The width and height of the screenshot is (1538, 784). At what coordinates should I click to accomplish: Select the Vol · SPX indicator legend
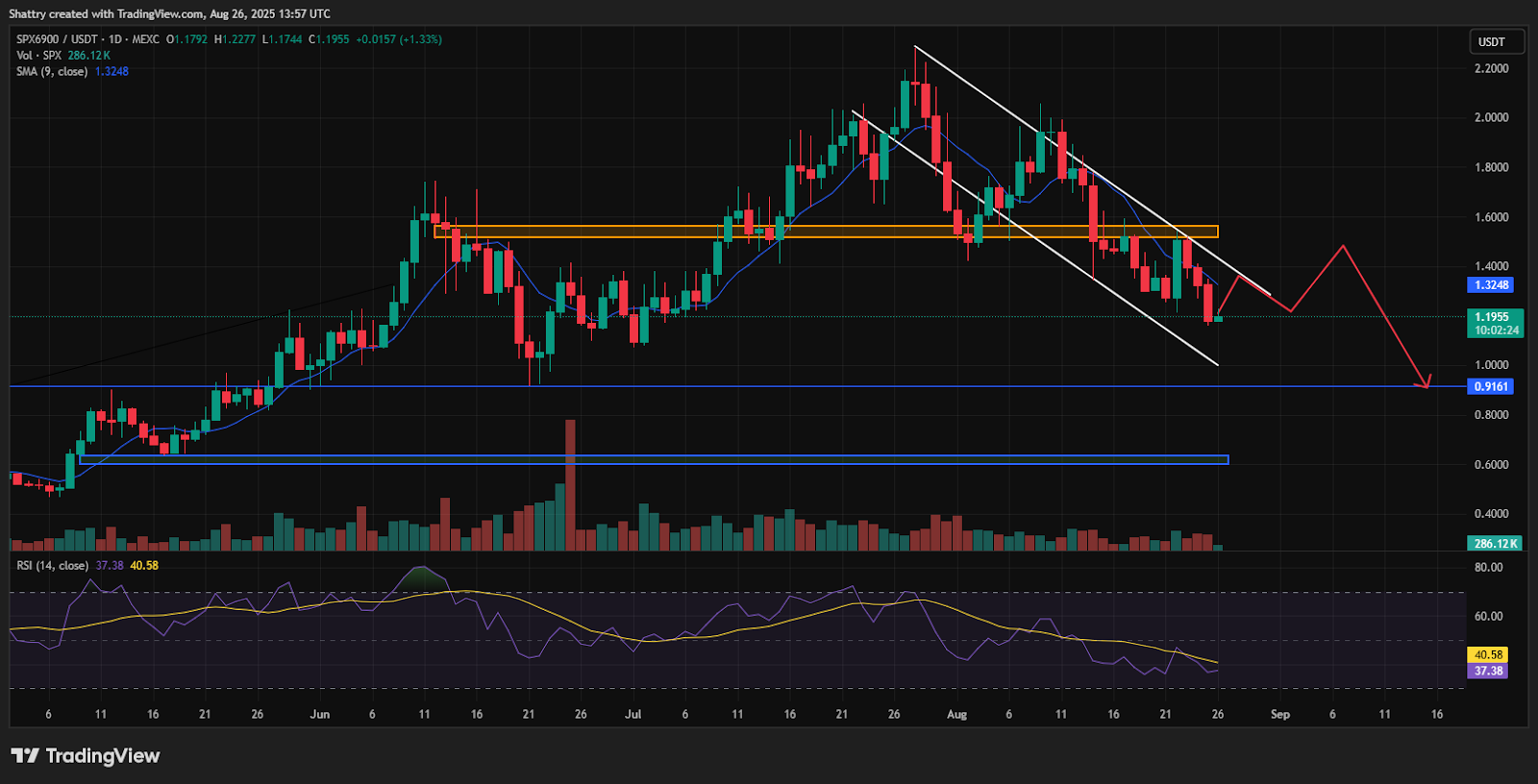[38, 56]
